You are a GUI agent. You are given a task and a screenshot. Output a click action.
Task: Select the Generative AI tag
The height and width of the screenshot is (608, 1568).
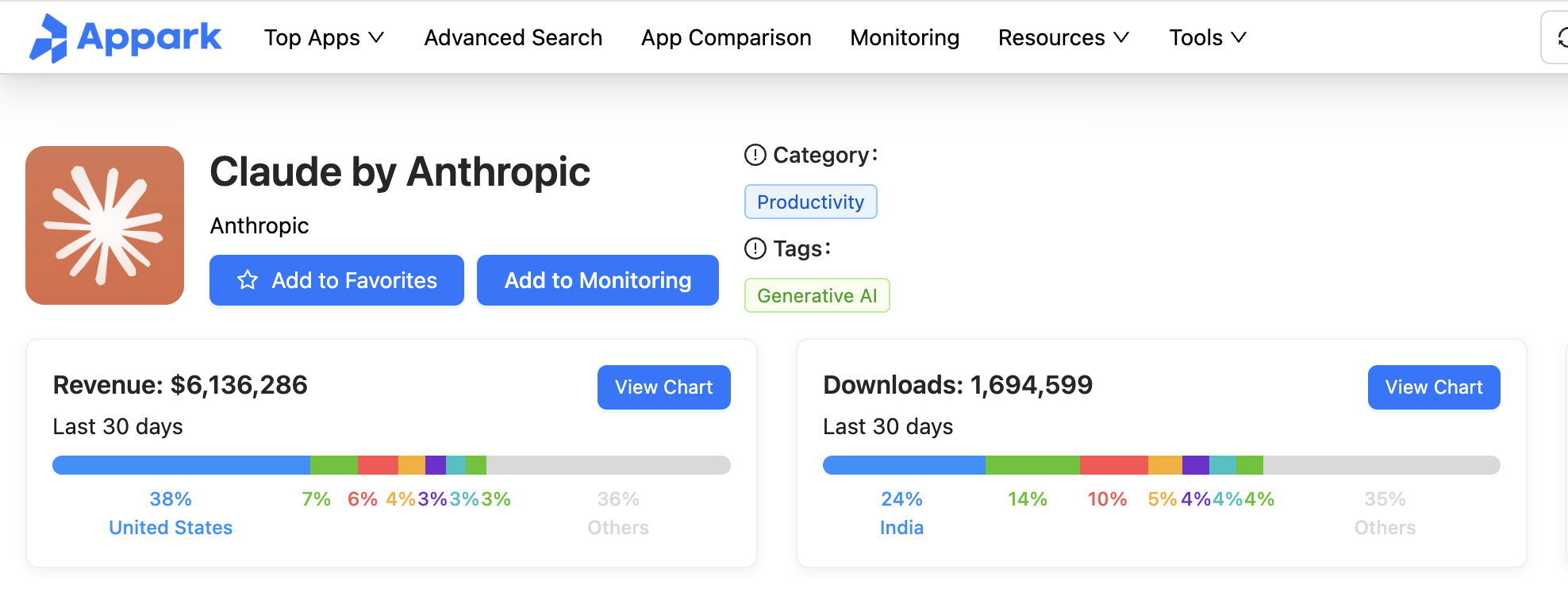(817, 296)
